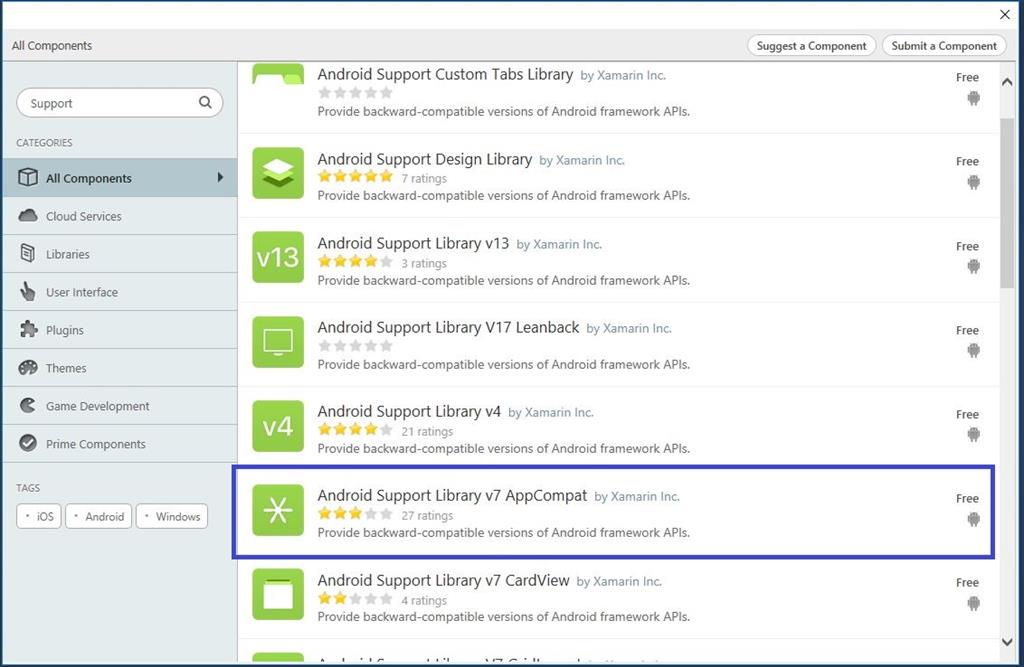Click the '4 ratings' text
The width and height of the screenshot is (1024, 667).
point(424,600)
